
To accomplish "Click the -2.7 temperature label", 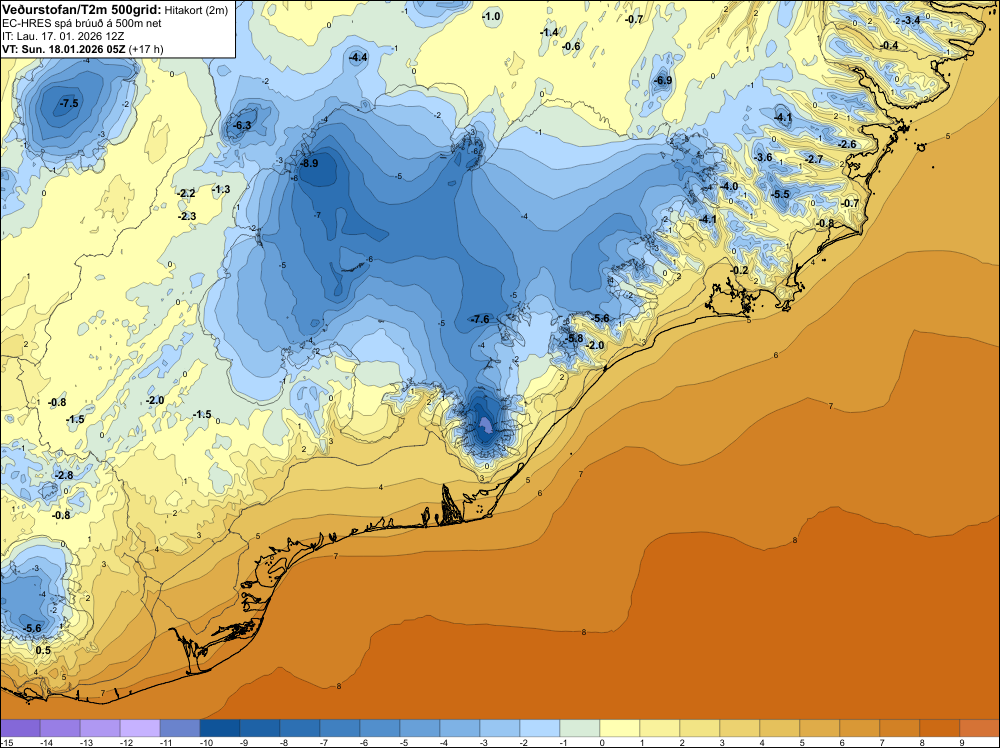I will [x=814, y=159].
